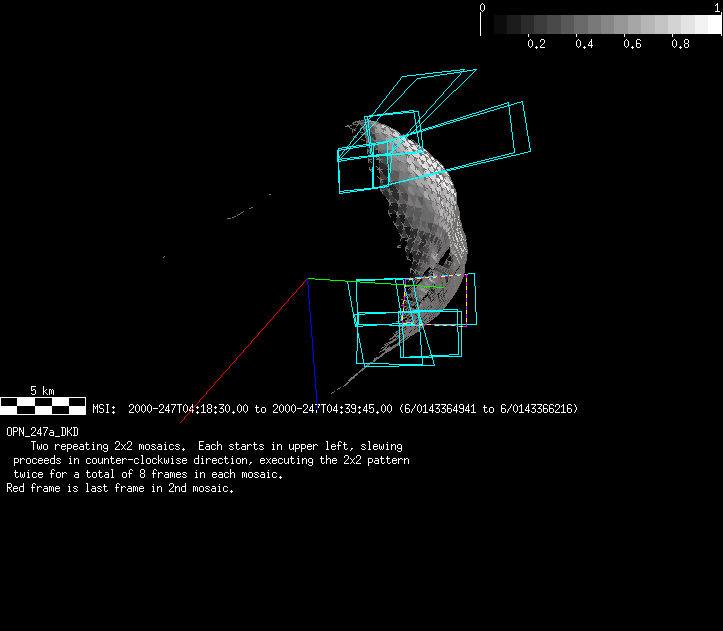Click the grayscale color bar legend
This screenshot has height=631, width=723.
tap(600, 25)
